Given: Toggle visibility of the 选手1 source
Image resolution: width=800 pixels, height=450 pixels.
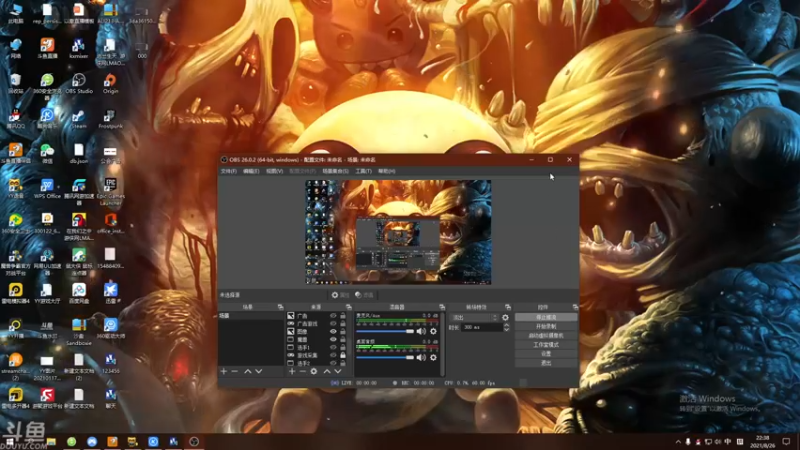Looking at the screenshot, I should pyautogui.click(x=333, y=347).
